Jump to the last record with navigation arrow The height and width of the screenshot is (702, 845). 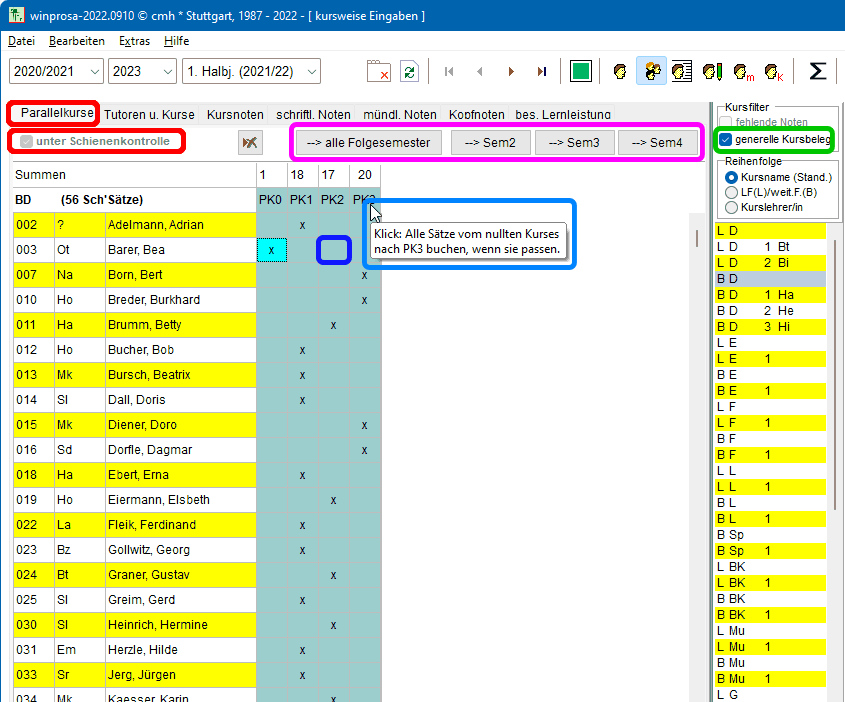(541, 71)
